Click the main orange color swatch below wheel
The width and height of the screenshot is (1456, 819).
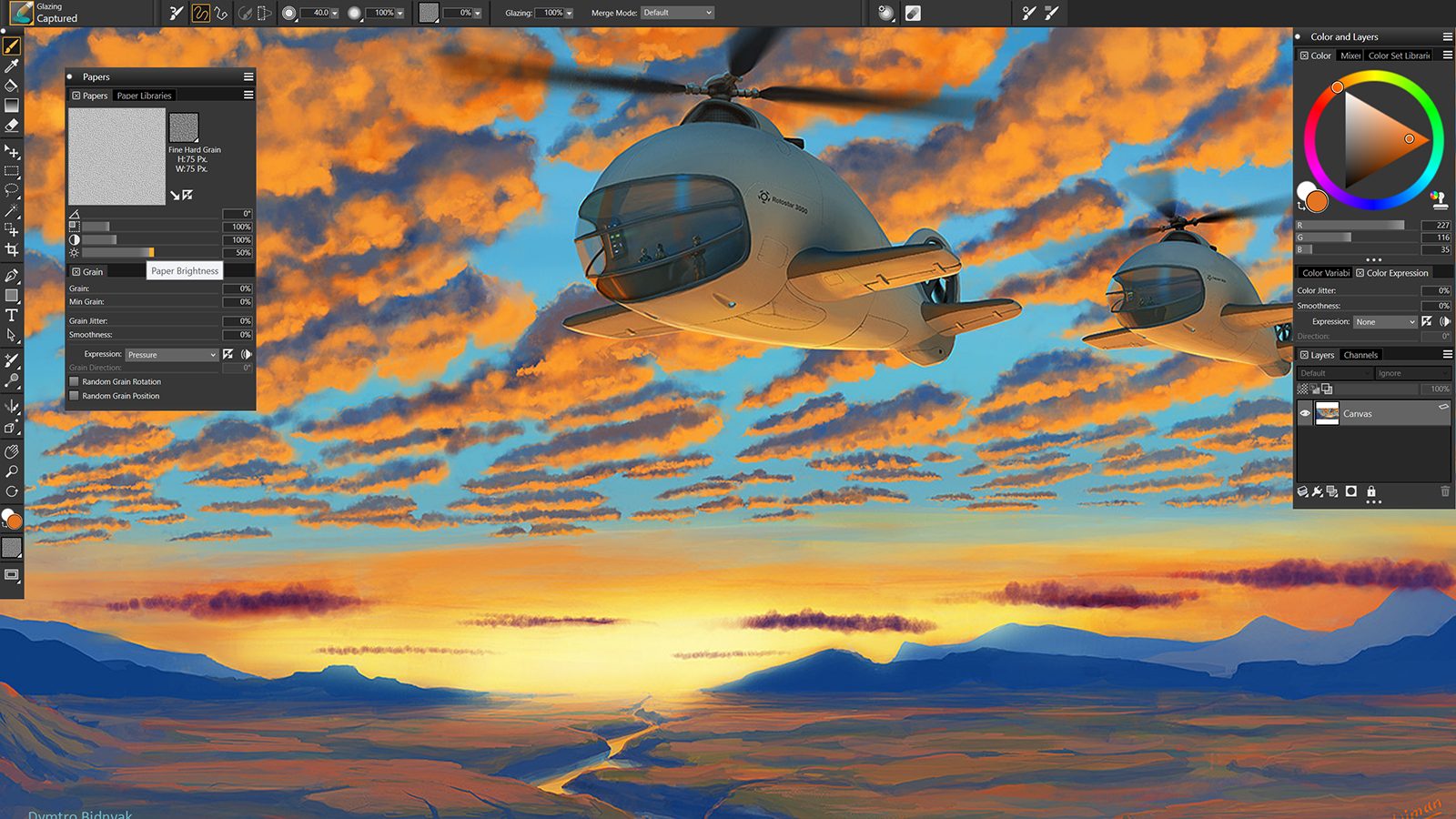1317,201
